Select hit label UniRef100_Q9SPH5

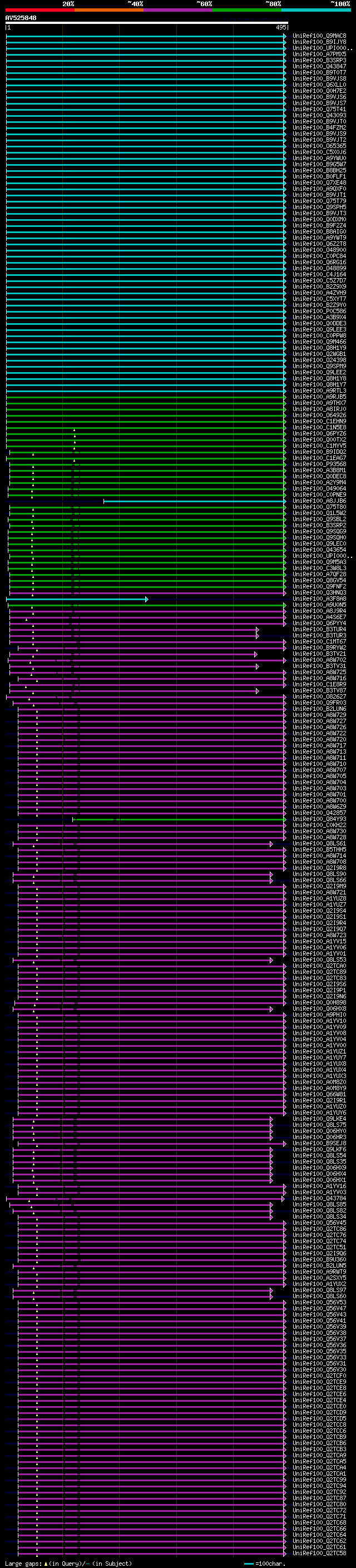point(319,207)
